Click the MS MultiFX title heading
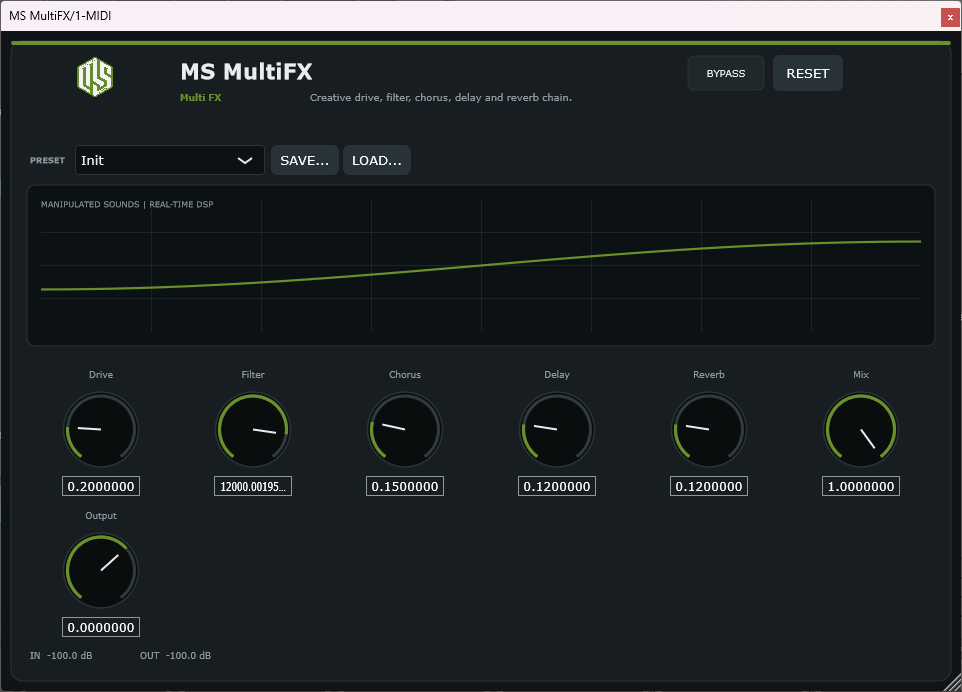 pyautogui.click(x=246, y=72)
